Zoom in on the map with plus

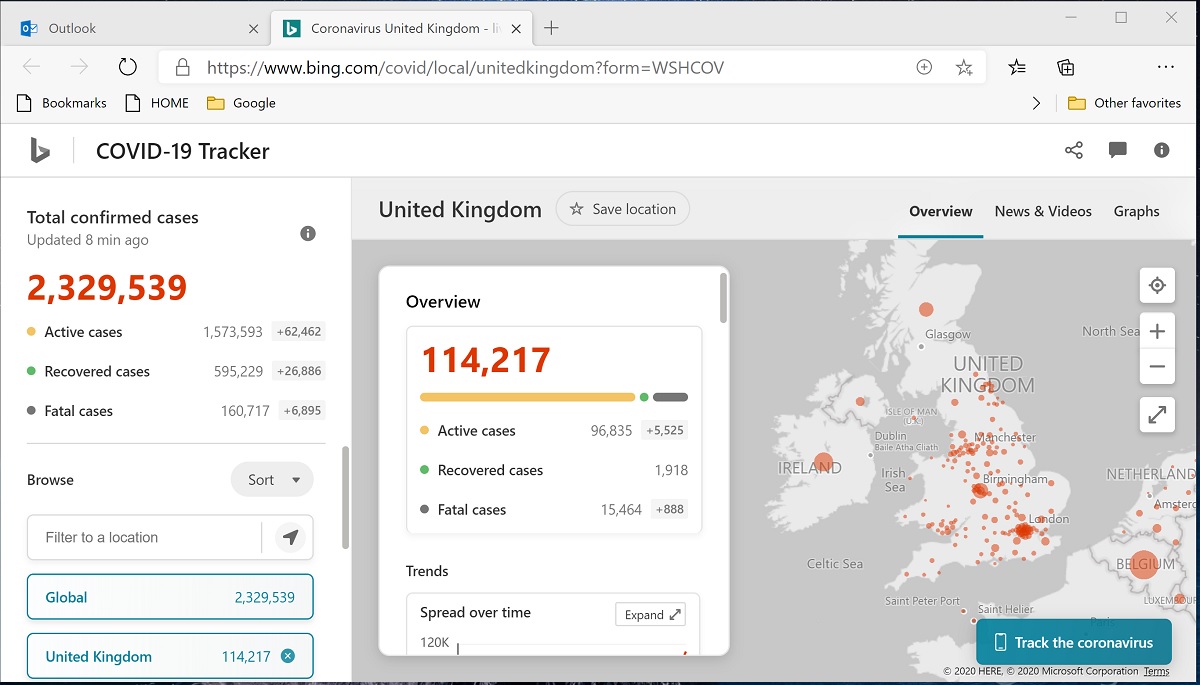click(x=1157, y=331)
